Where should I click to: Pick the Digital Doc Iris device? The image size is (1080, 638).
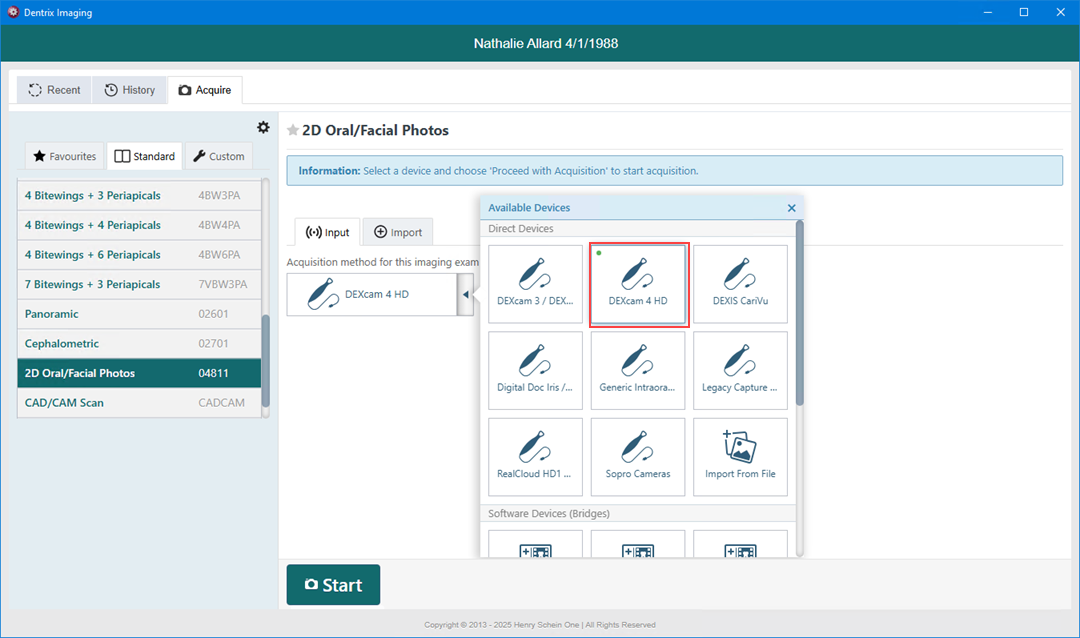coord(535,371)
